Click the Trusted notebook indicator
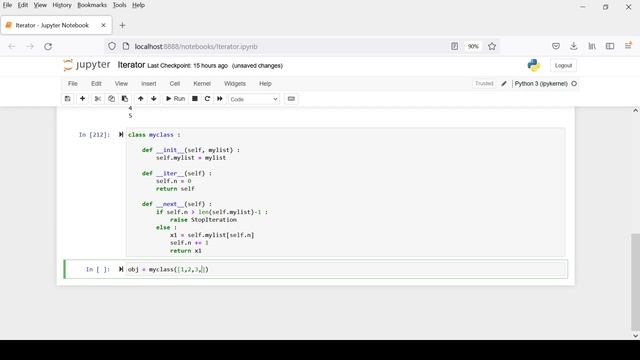640x360 pixels. [x=484, y=84]
